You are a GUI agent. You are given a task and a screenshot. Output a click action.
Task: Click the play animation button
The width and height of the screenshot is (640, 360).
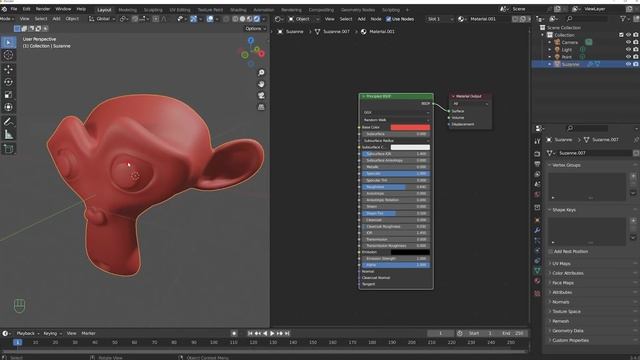click(x=272, y=333)
